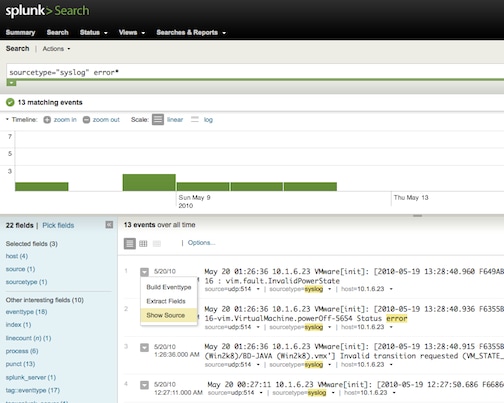Collapse the Timeline section triangle
The image size is (504, 403).
[7, 119]
